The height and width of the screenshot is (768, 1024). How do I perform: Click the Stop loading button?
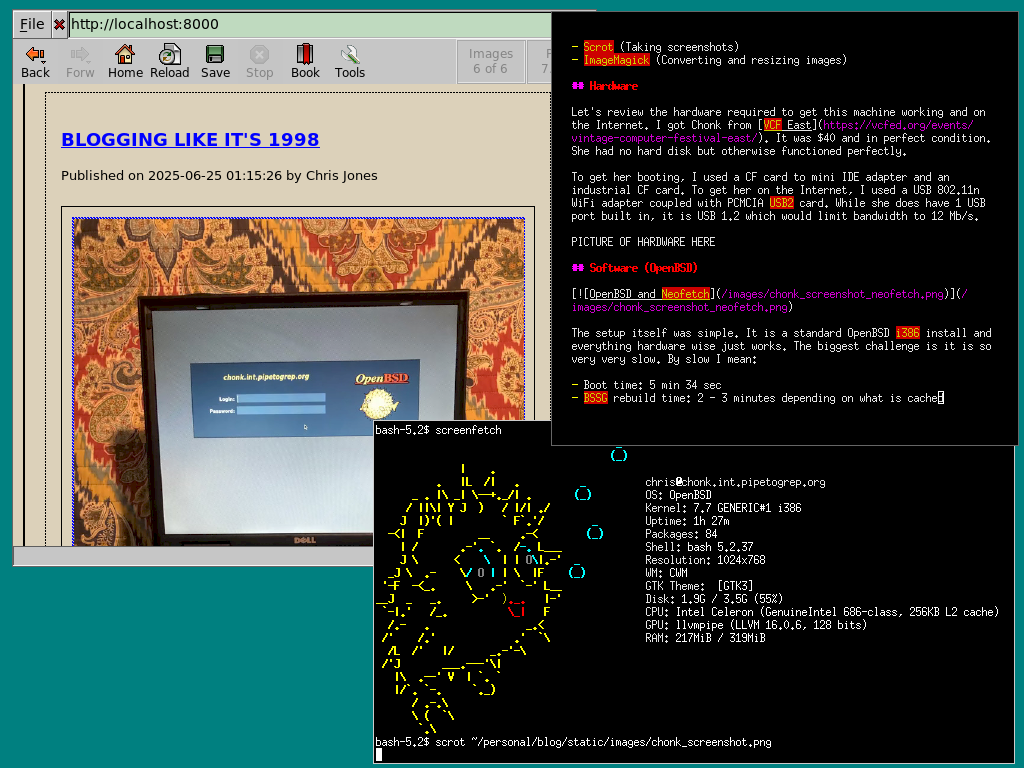(259, 62)
